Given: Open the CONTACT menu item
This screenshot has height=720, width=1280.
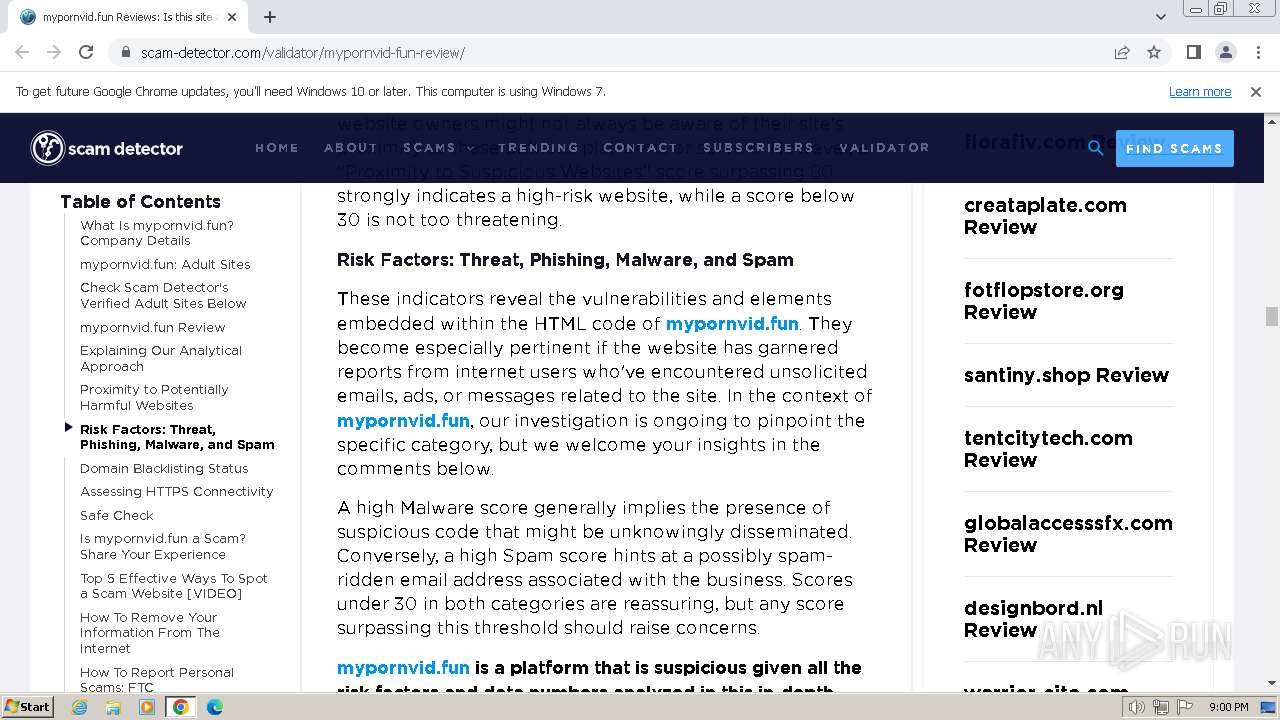Looking at the screenshot, I should pyautogui.click(x=640, y=148).
